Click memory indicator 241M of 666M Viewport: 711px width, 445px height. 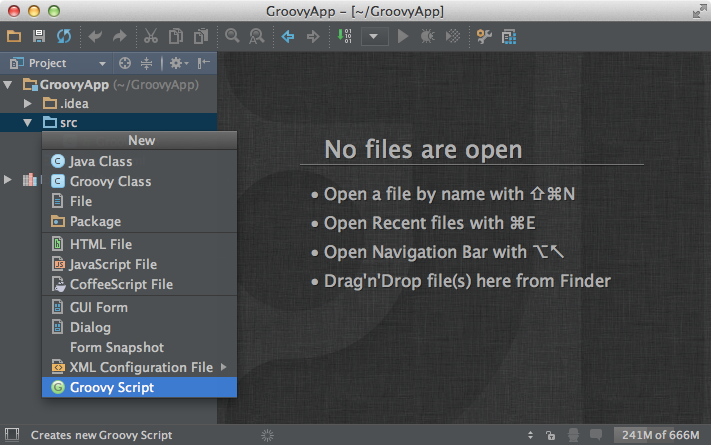pyautogui.click(x=660, y=435)
